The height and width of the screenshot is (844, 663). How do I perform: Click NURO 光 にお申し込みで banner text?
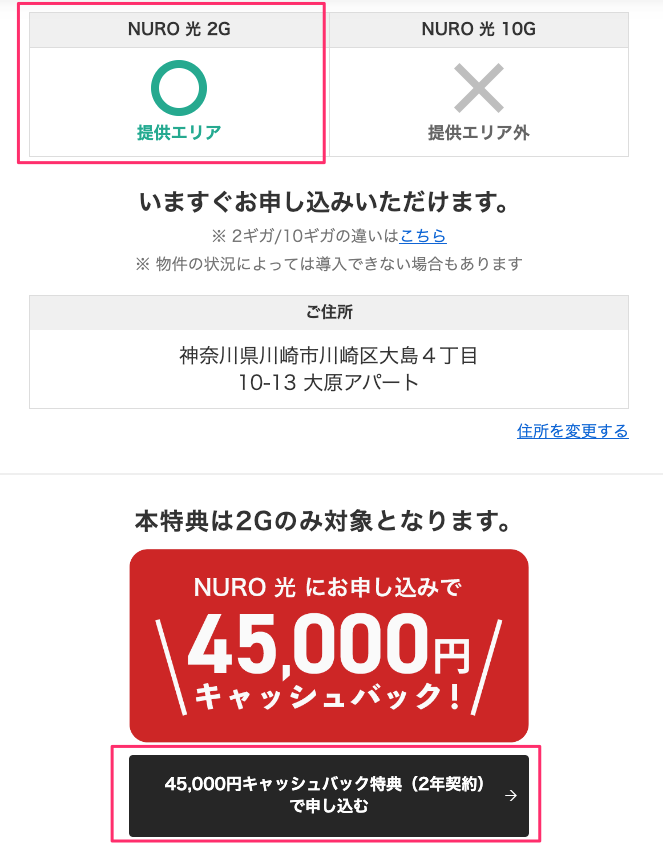328,587
